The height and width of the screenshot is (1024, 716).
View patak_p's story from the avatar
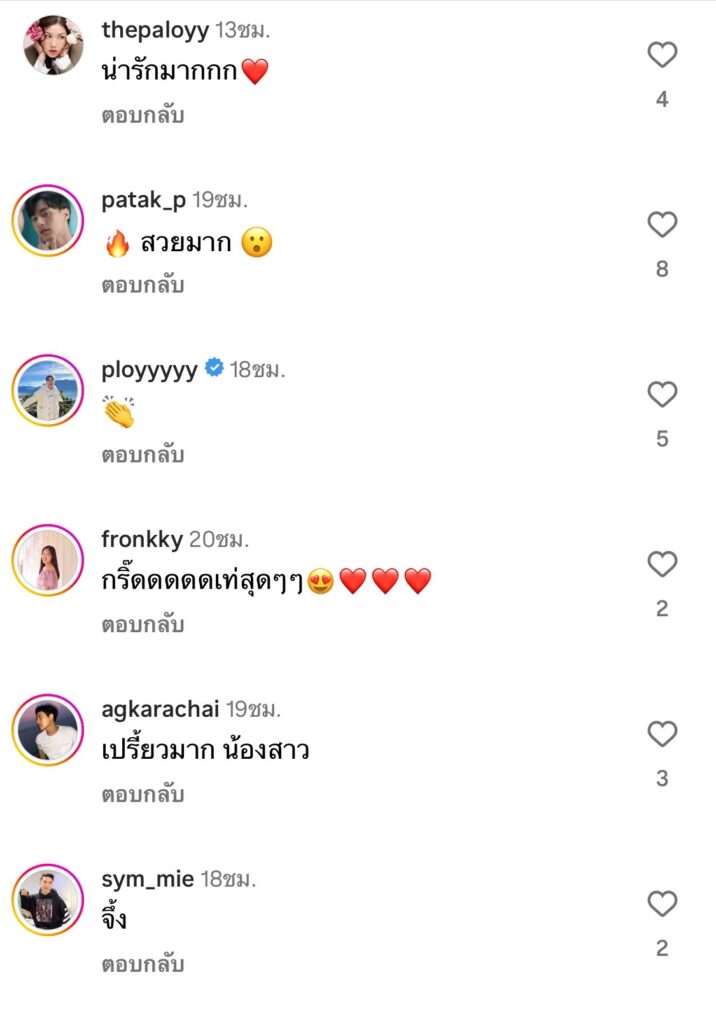[x=48, y=219]
